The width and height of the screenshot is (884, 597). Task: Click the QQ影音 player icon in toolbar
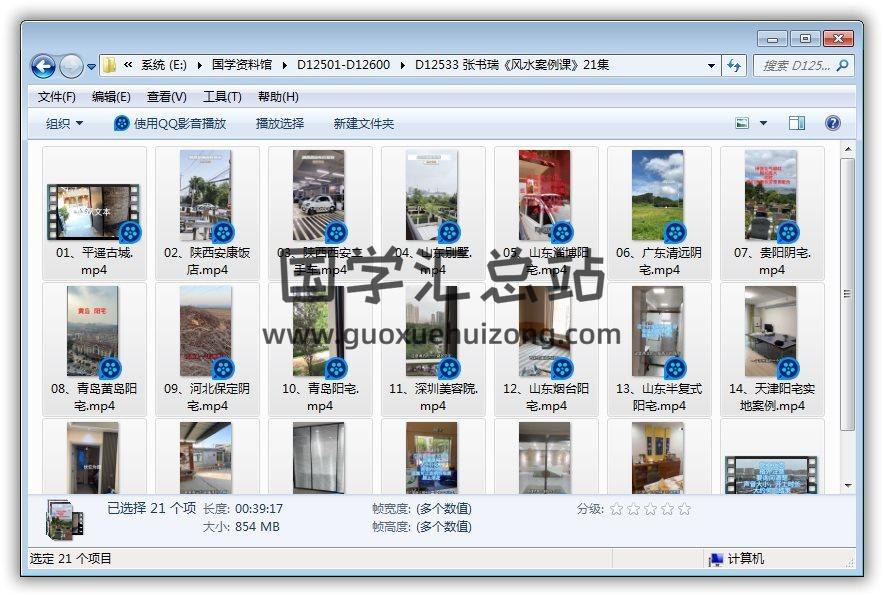pos(122,123)
